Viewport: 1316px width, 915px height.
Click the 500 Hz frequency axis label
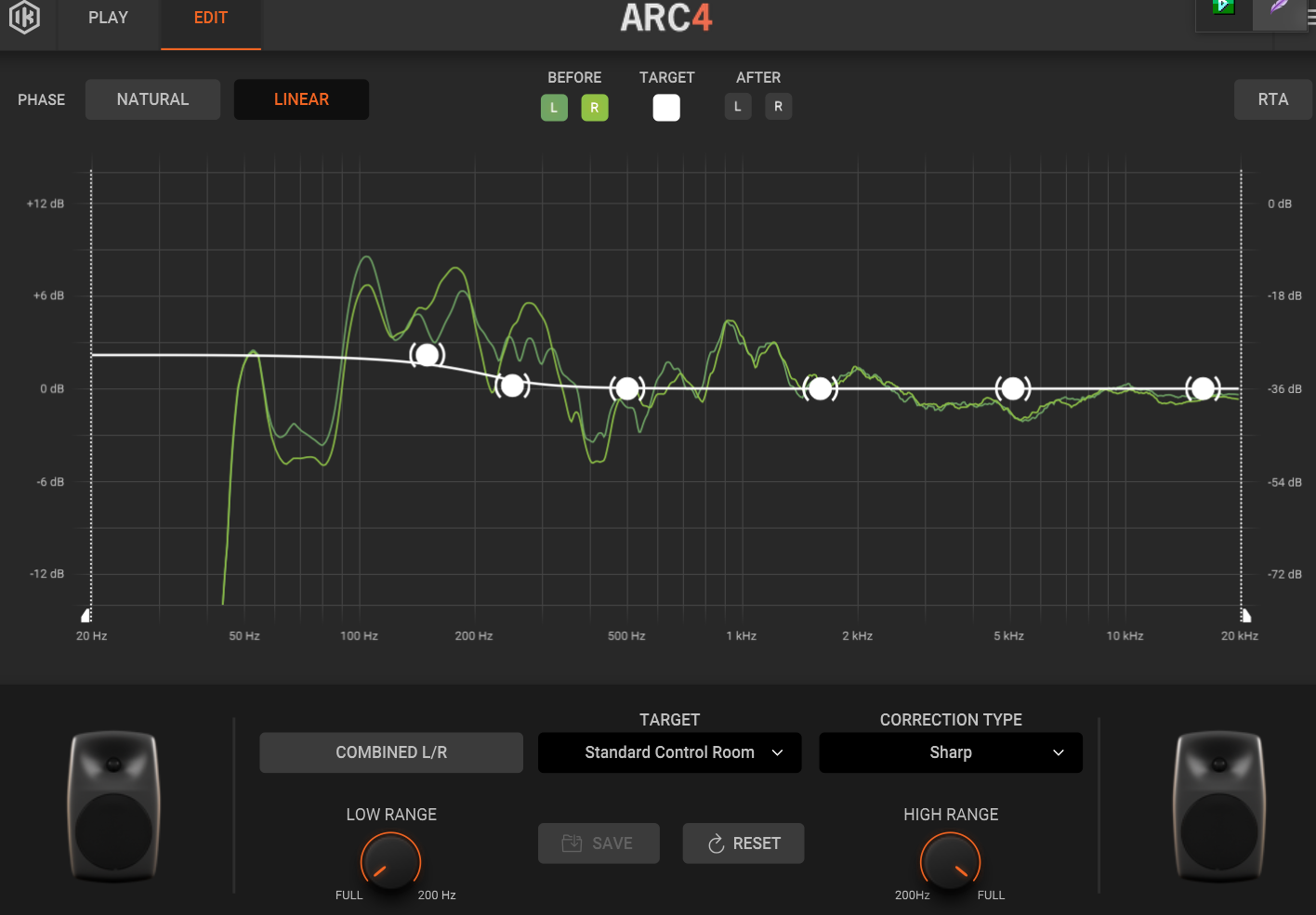[x=626, y=636]
